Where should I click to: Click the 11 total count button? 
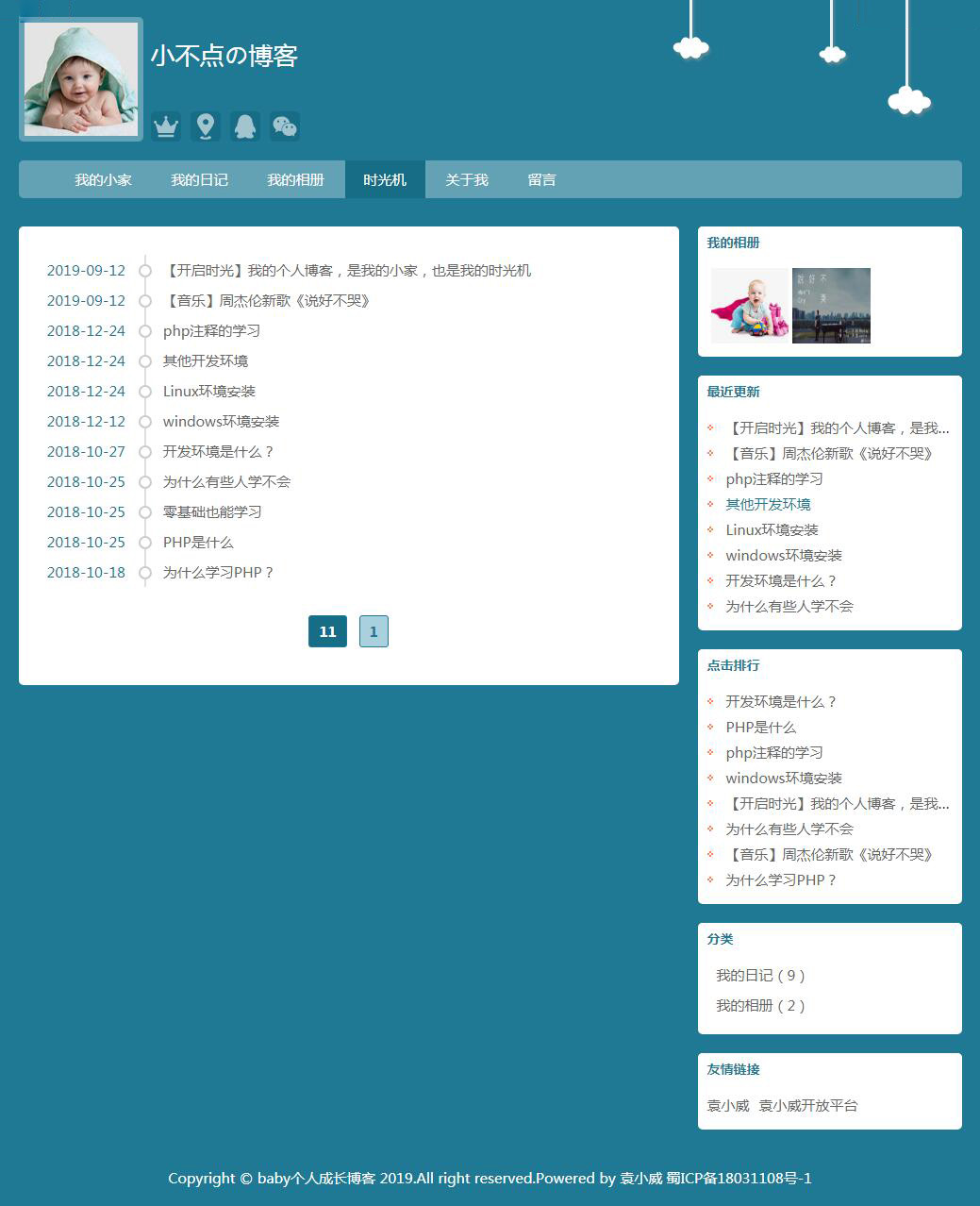[327, 631]
